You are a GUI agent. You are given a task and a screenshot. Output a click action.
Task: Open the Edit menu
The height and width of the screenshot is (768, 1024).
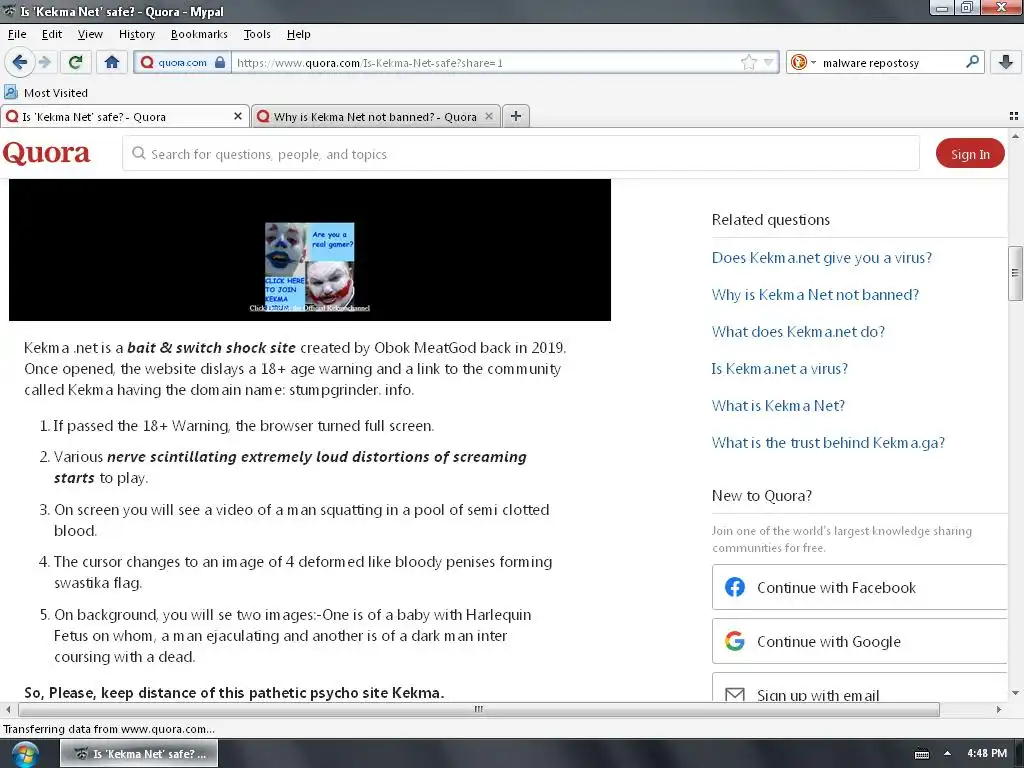coord(52,34)
